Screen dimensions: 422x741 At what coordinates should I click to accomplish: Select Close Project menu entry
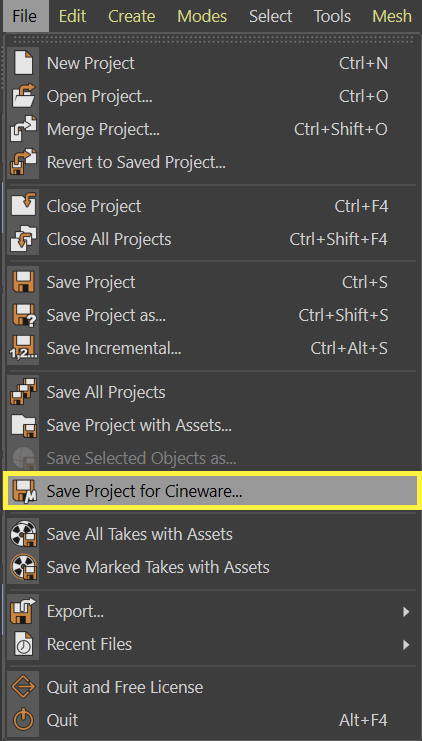point(212,206)
